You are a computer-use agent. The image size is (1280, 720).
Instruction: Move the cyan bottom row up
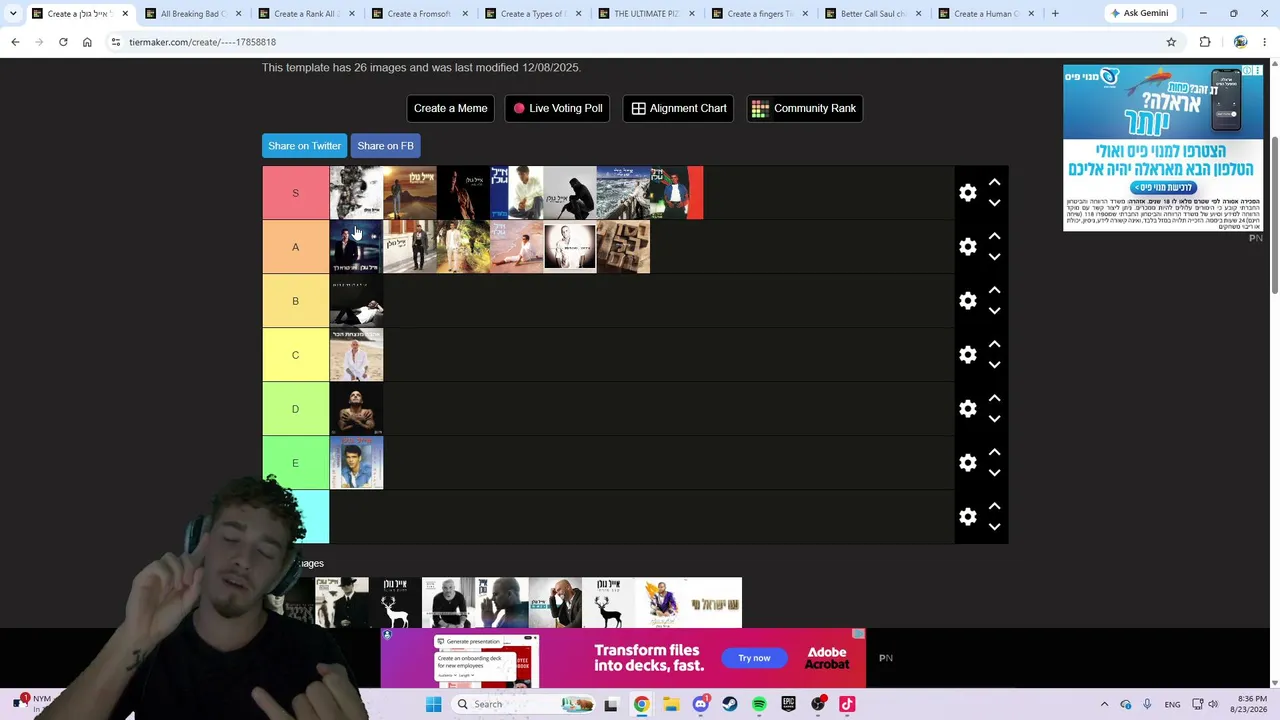pyautogui.click(x=994, y=506)
